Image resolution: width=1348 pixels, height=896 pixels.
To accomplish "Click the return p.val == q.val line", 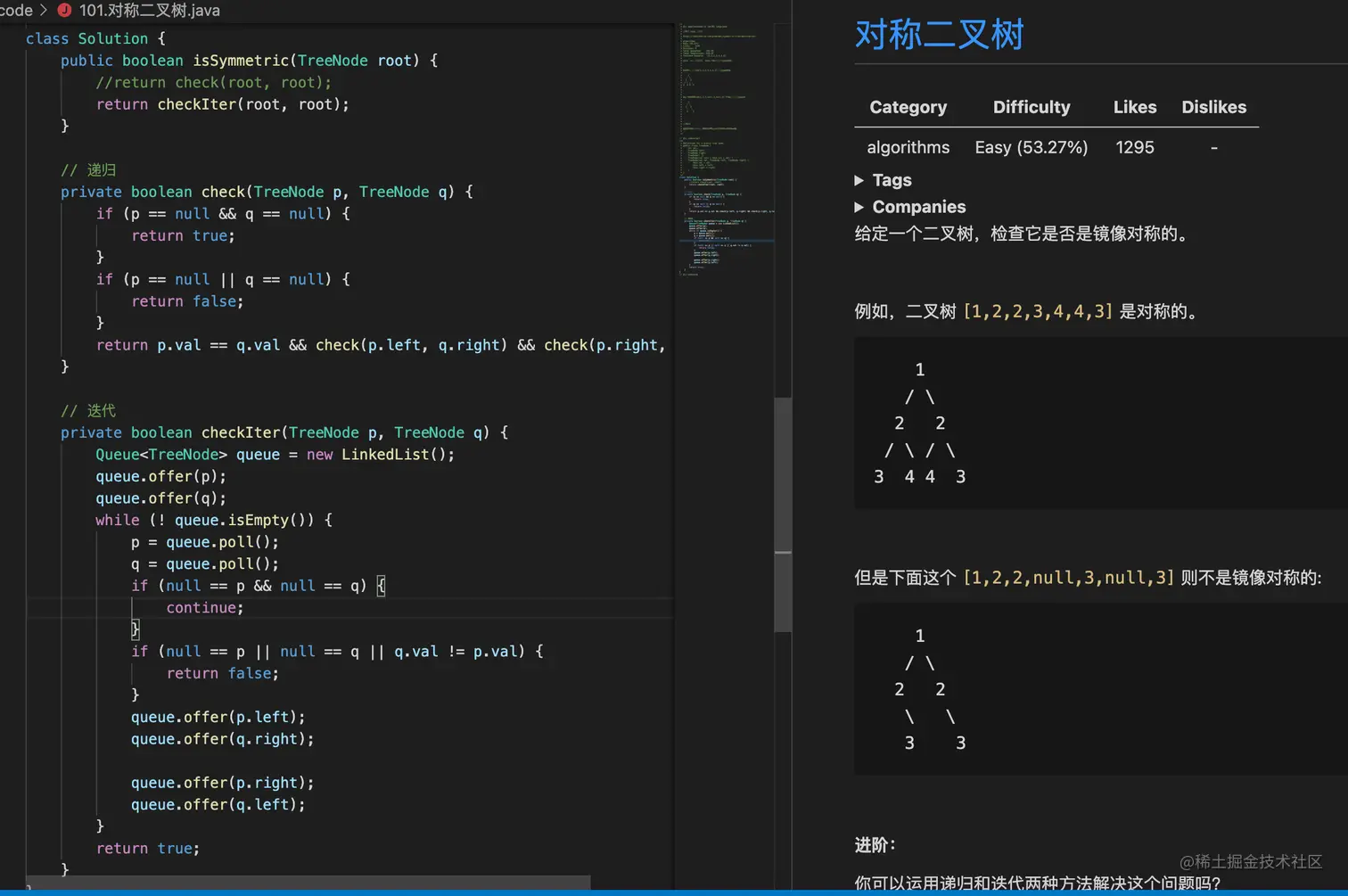I will pos(381,345).
